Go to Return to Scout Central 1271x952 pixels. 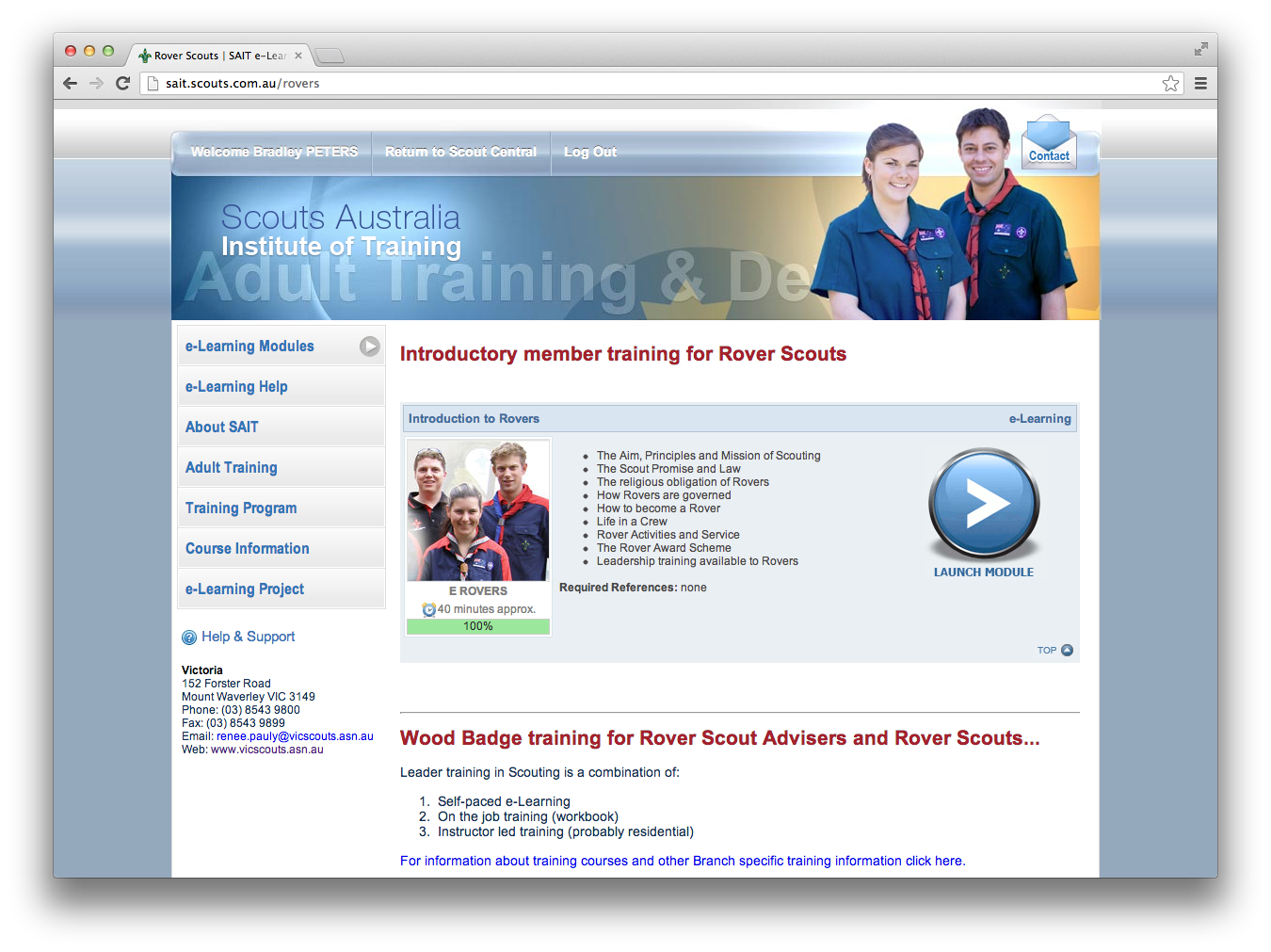coord(460,152)
